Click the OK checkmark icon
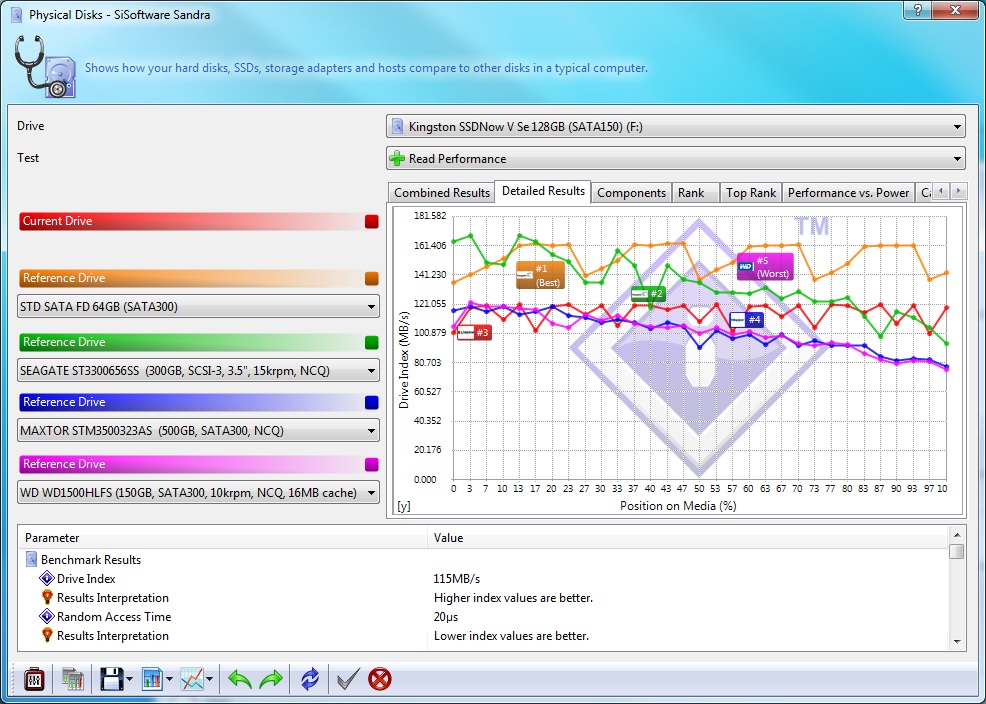This screenshot has height=704, width=986. (348, 679)
